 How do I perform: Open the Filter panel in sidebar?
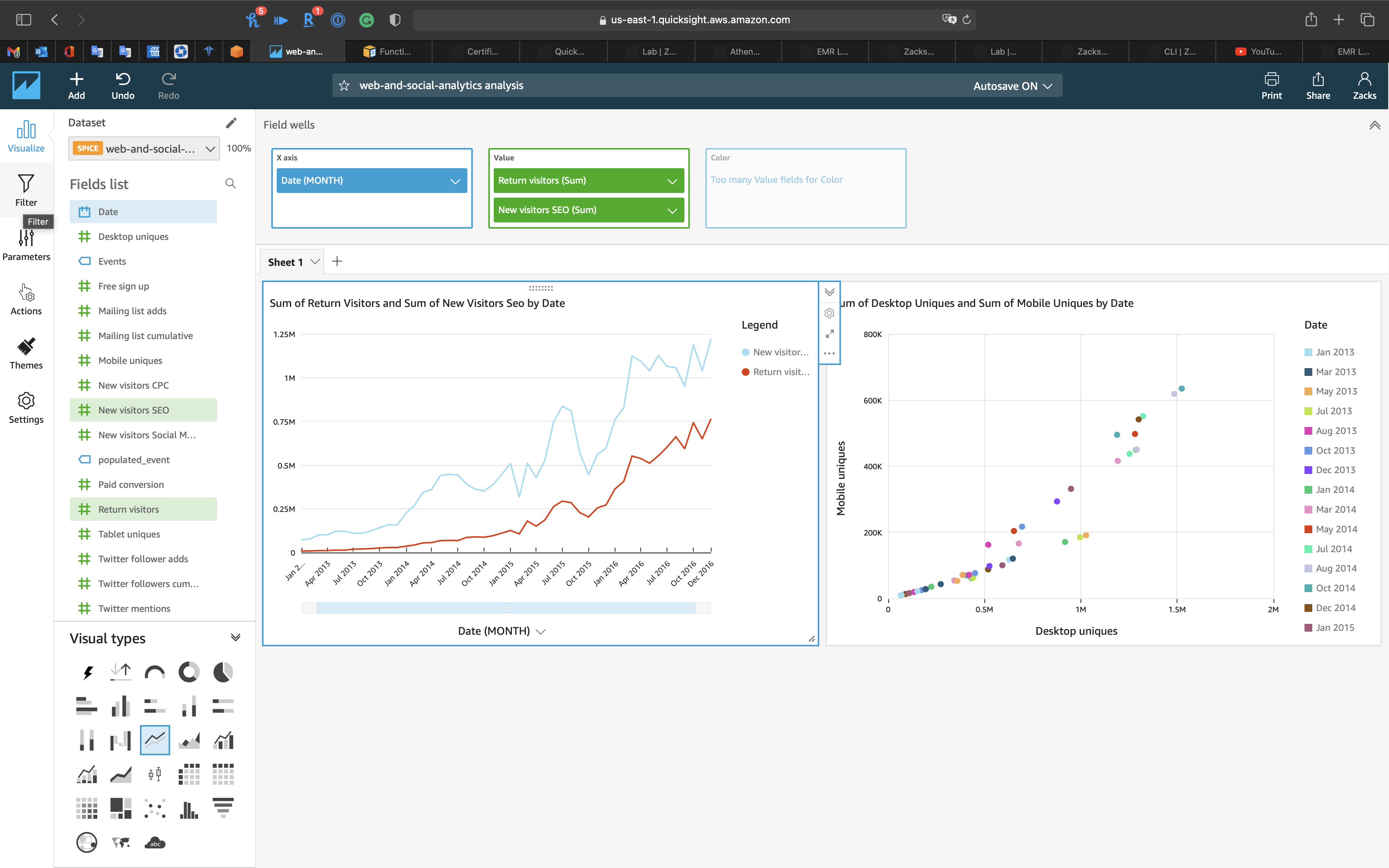tap(26, 190)
